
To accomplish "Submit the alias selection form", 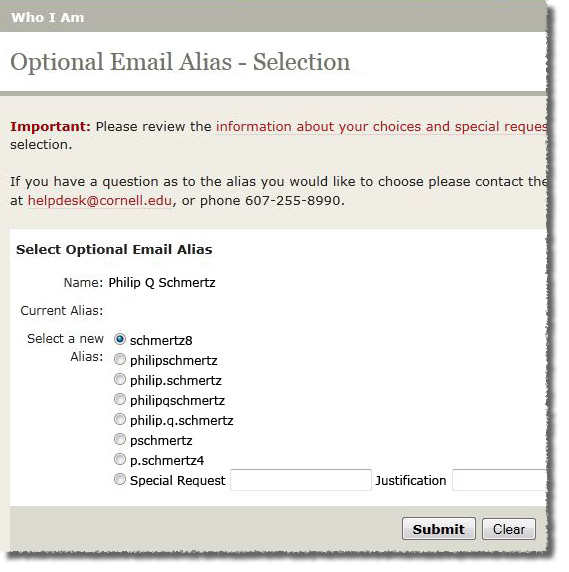I will (x=439, y=529).
